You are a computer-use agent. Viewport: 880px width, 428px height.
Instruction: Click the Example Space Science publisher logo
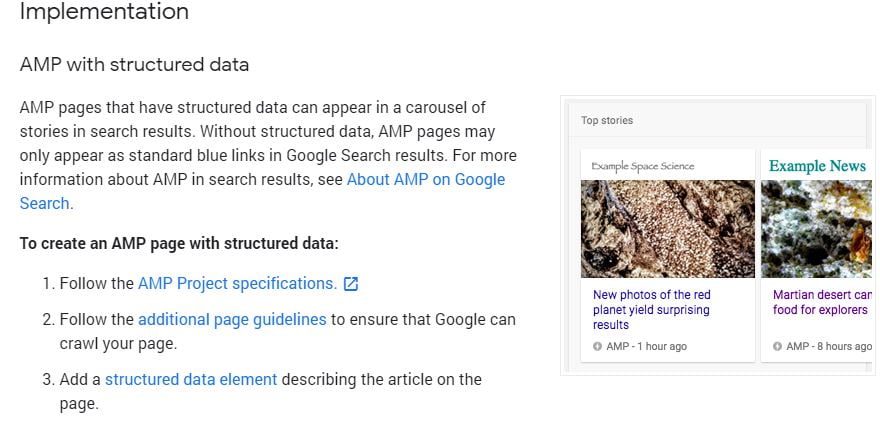pyautogui.click(x=642, y=166)
